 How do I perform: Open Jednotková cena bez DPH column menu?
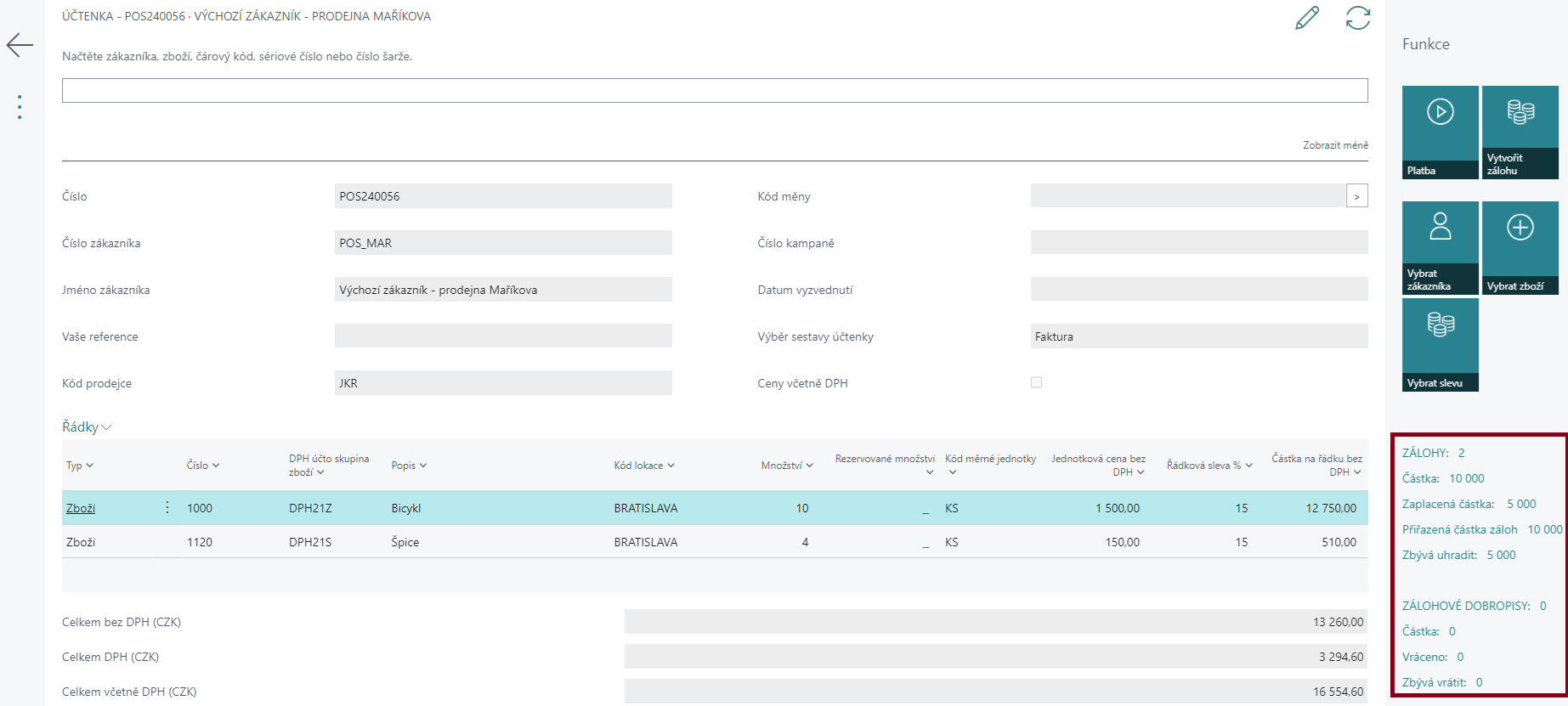1098,466
